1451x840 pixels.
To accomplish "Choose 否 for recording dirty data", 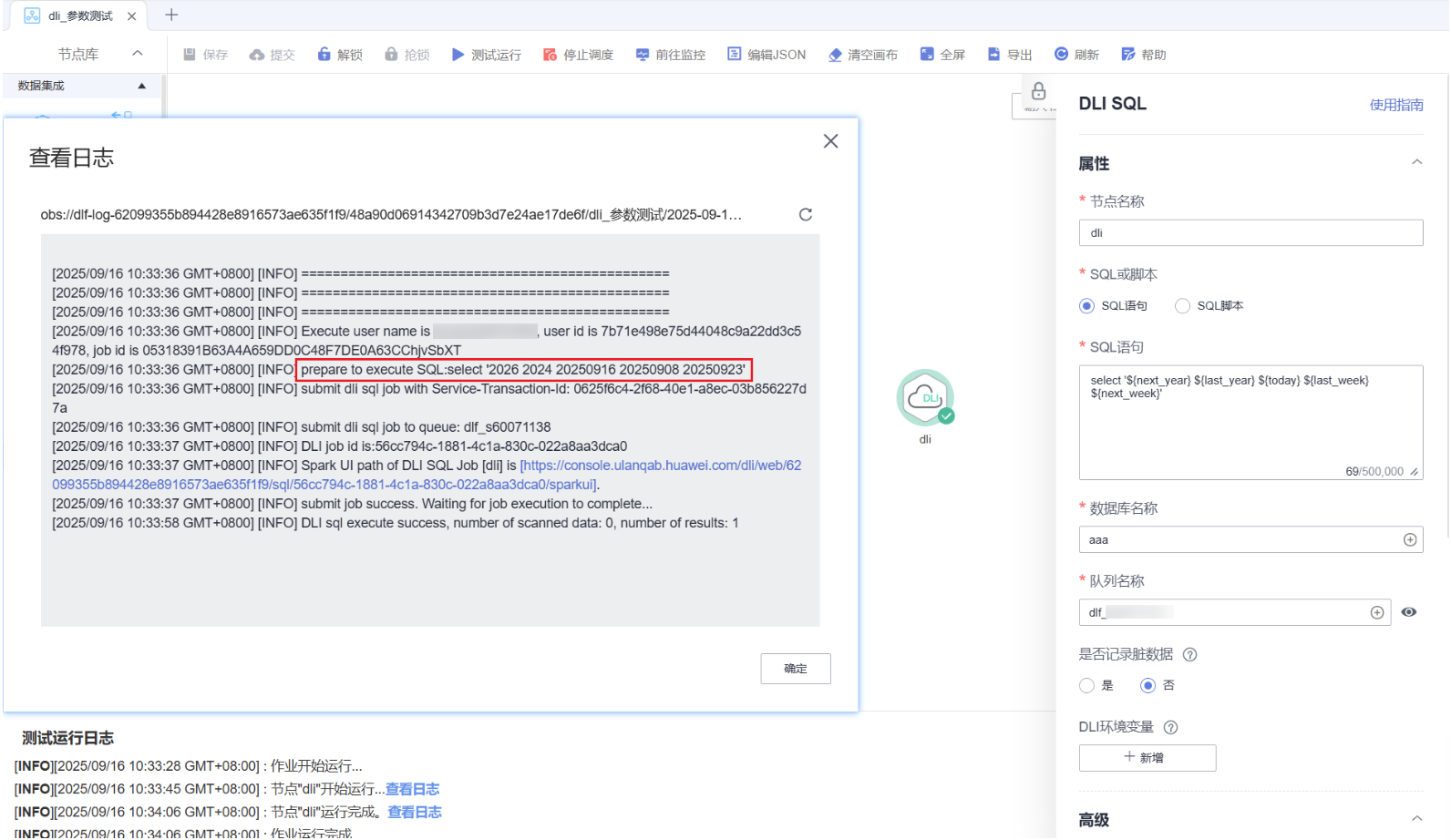I will [1147, 686].
